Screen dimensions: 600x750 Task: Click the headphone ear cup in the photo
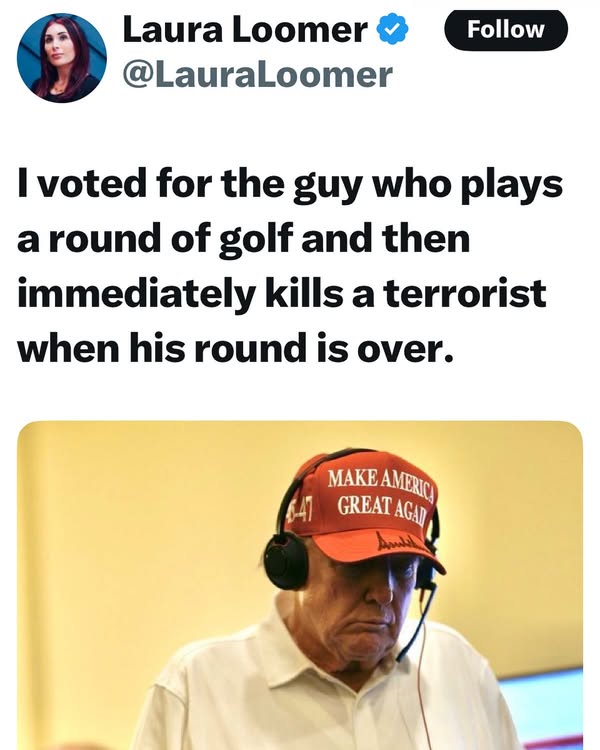pos(288,560)
